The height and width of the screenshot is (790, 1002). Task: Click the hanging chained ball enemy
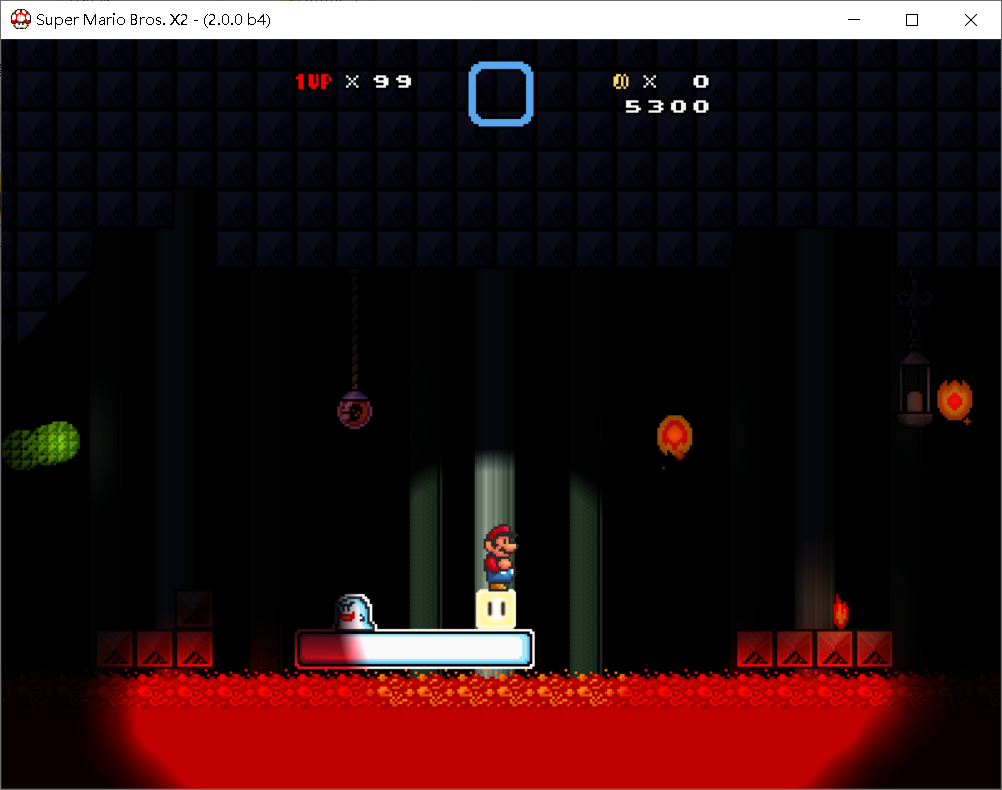click(x=355, y=410)
